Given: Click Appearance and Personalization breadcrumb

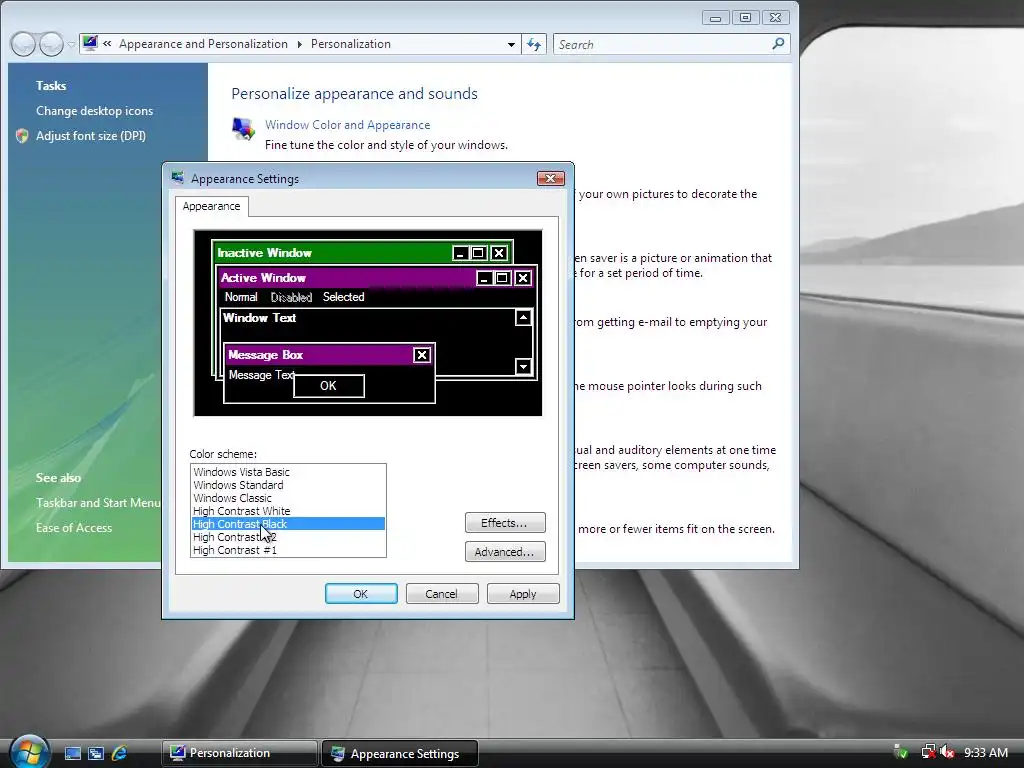Looking at the screenshot, I should 203,44.
